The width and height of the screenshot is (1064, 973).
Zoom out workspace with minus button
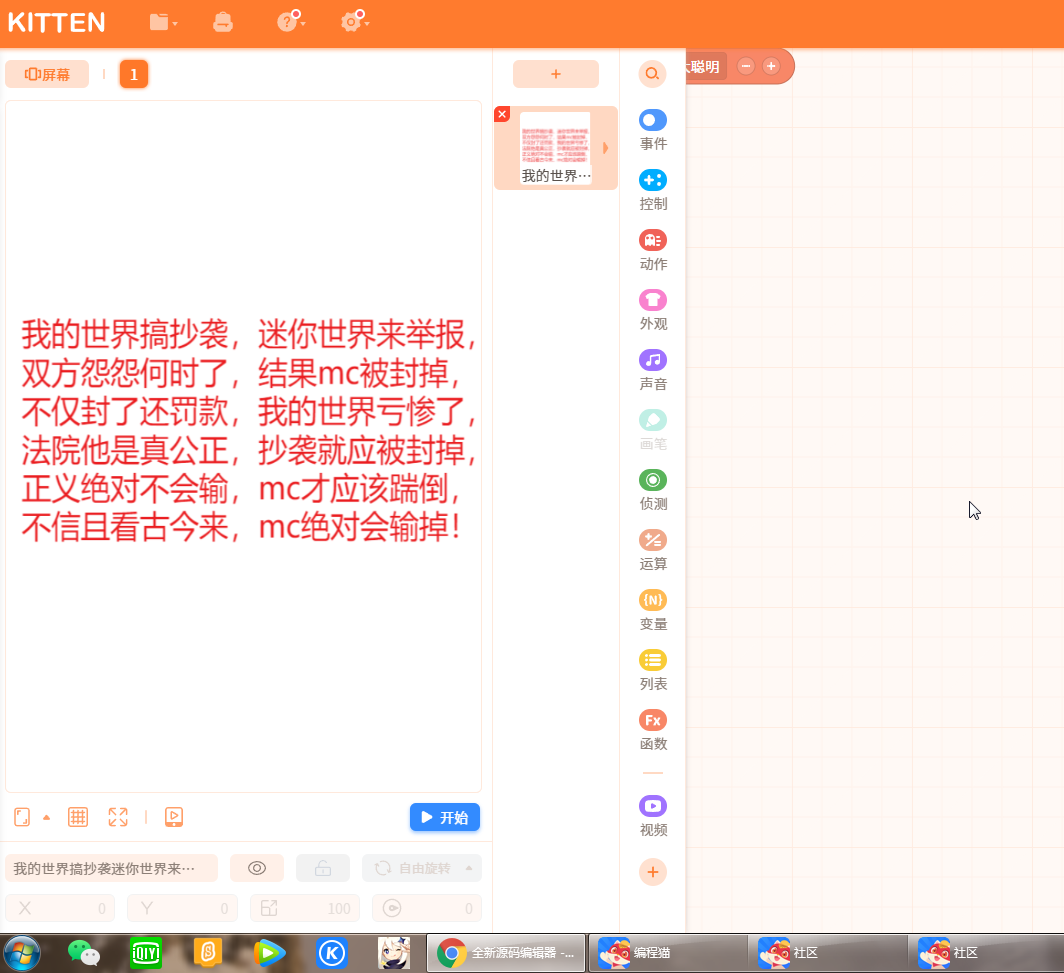pyautogui.click(x=746, y=66)
